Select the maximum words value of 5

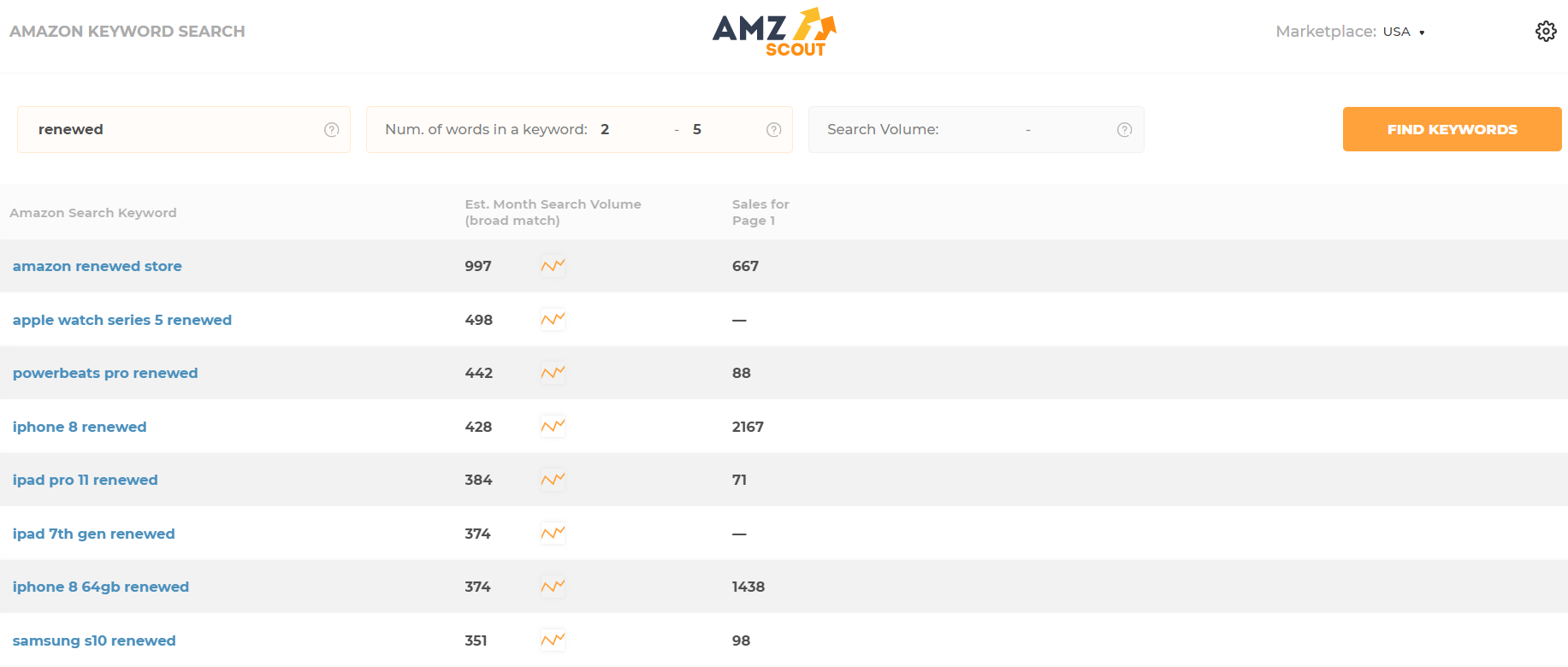(697, 129)
